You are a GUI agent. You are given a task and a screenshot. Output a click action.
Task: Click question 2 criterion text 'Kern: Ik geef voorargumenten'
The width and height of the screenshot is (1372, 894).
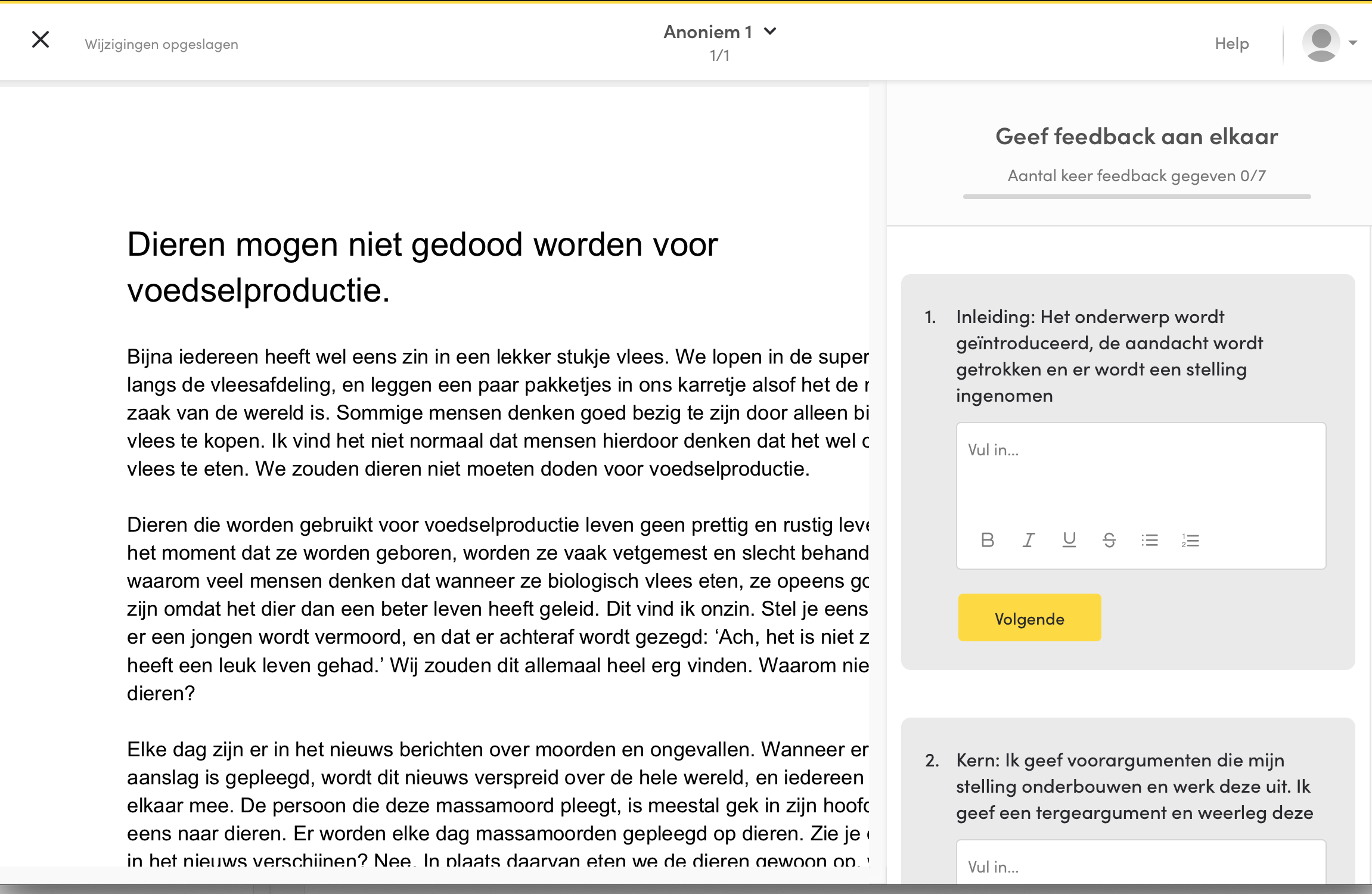coord(1135,786)
